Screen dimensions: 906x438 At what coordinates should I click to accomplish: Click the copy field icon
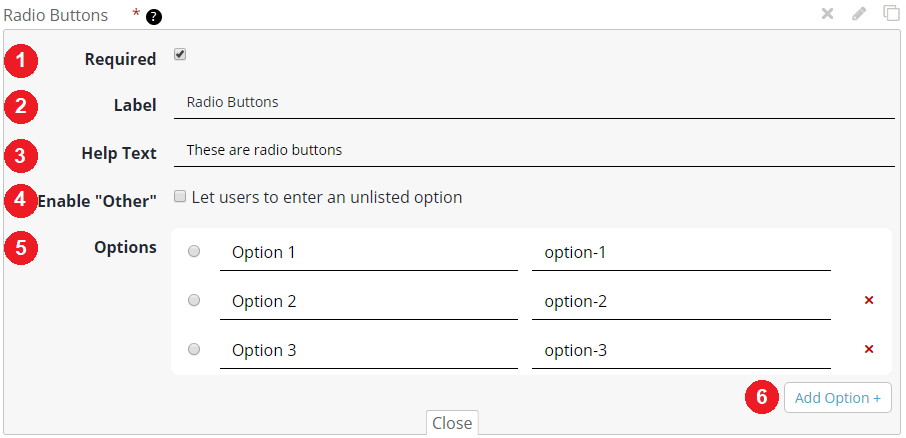[891, 13]
